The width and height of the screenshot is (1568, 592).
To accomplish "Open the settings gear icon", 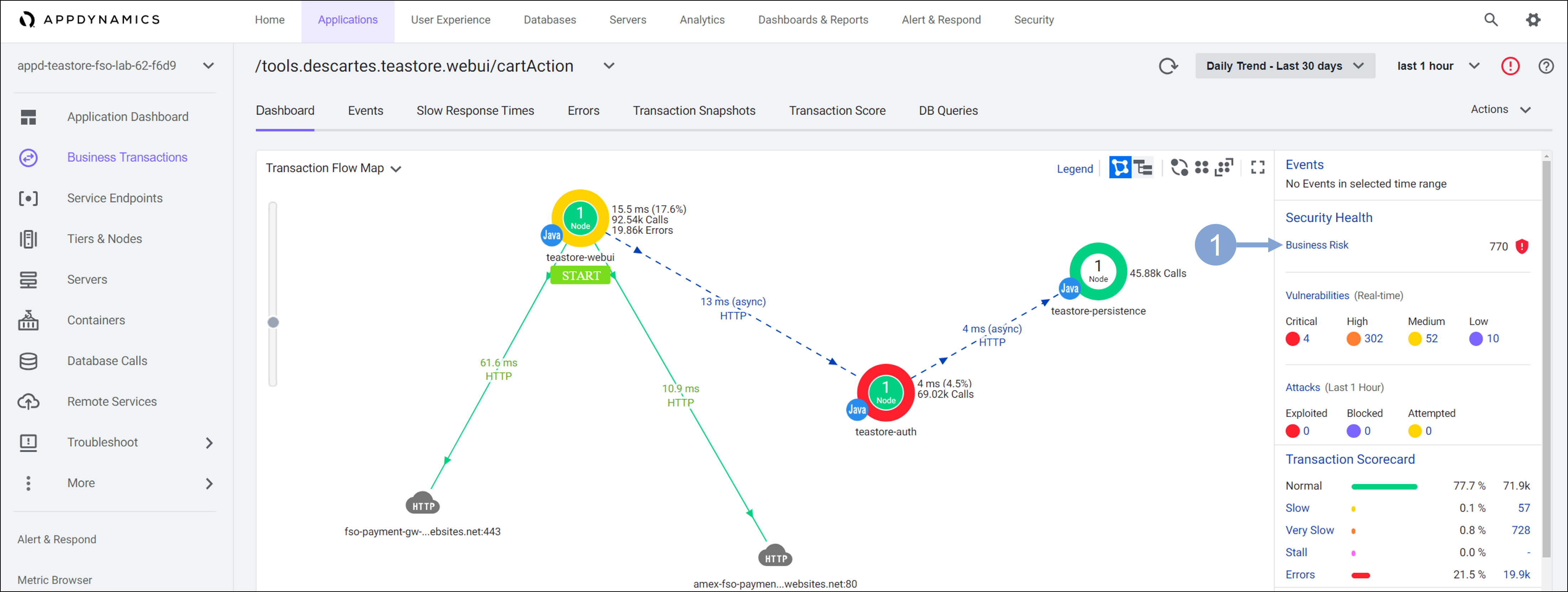I will [1533, 20].
